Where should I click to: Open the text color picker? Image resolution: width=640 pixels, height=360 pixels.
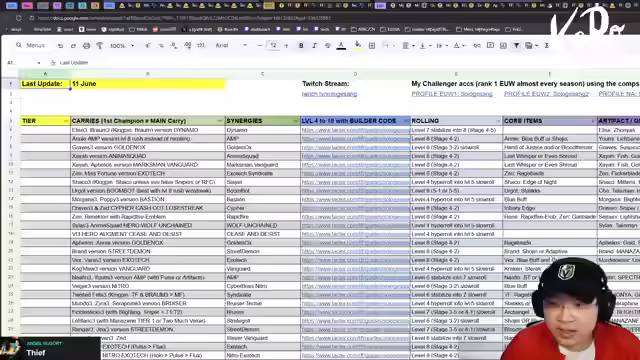point(341,46)
